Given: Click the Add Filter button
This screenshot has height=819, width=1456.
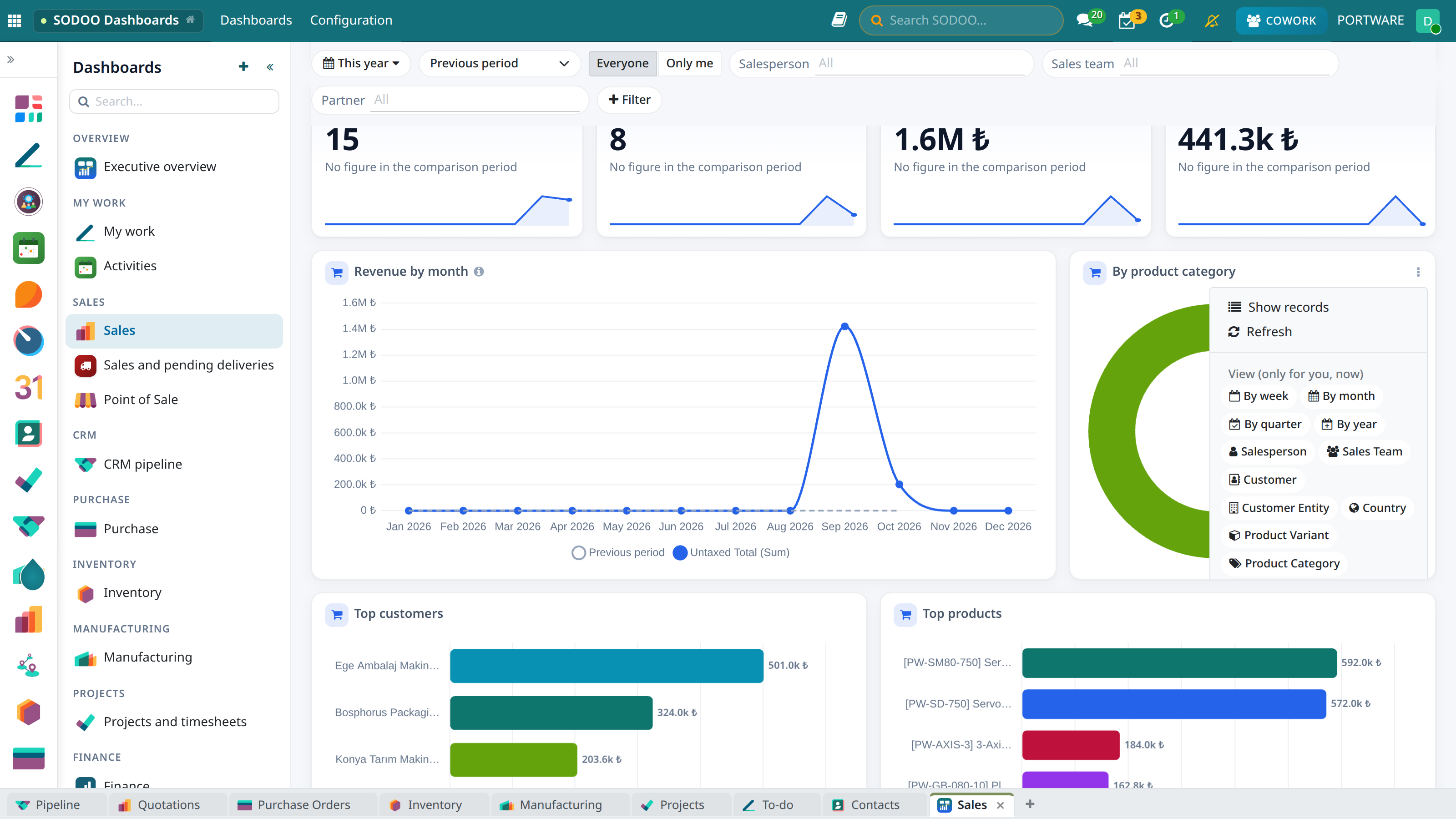Looking at the screenshot, I should click(630, 100).
